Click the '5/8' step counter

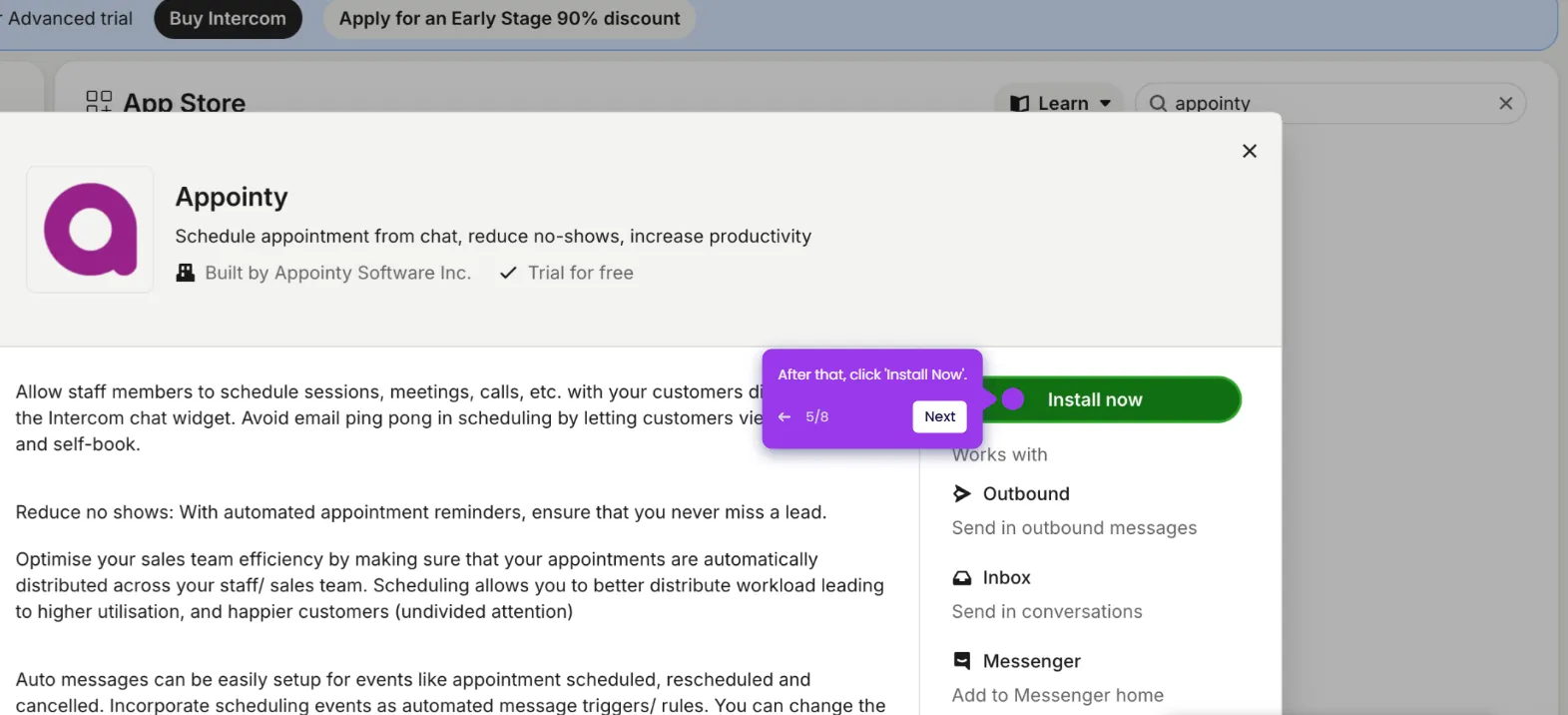tap(816, 417)
